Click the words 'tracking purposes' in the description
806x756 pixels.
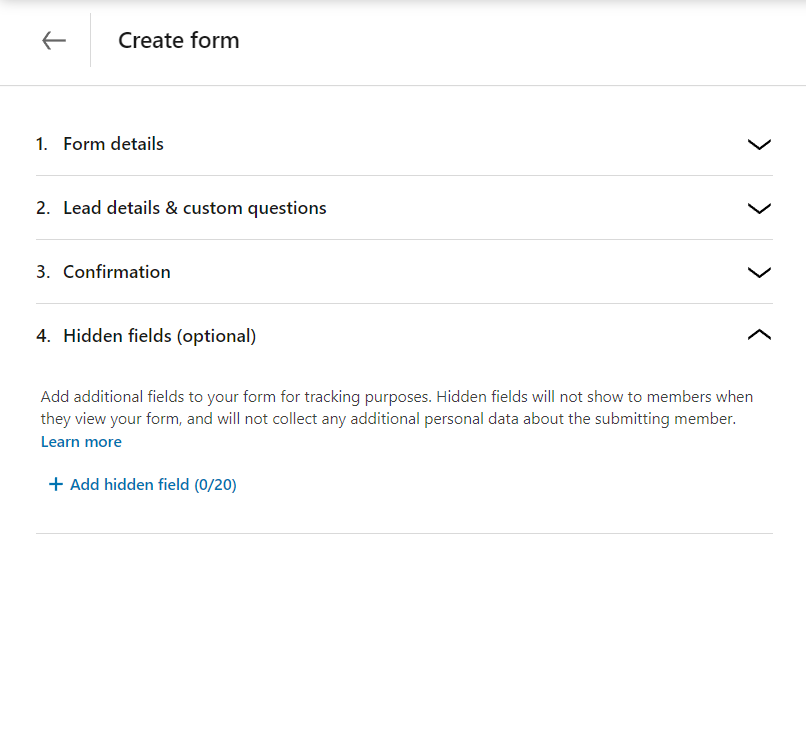coord(368,397)
